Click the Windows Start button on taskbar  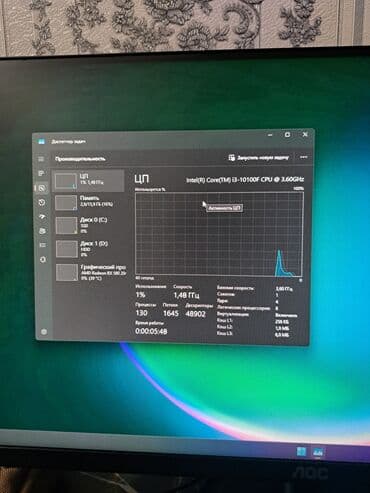tap(301, 452)
